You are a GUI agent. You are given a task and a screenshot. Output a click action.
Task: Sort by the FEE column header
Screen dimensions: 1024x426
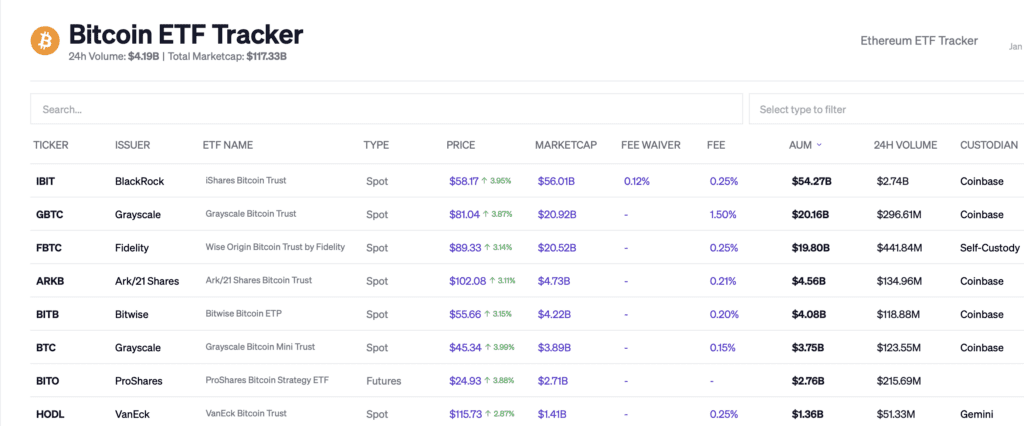point(716,145)
